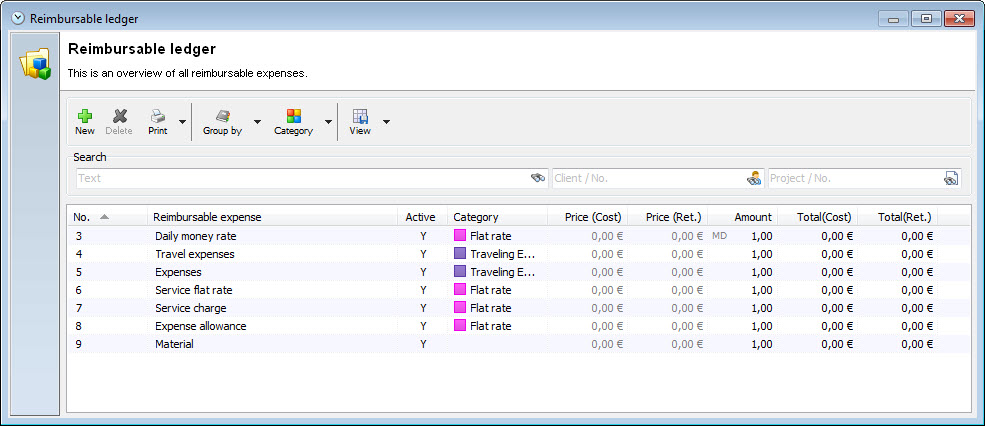Select the Material row
Screen dimensions: 985x426
175,344
